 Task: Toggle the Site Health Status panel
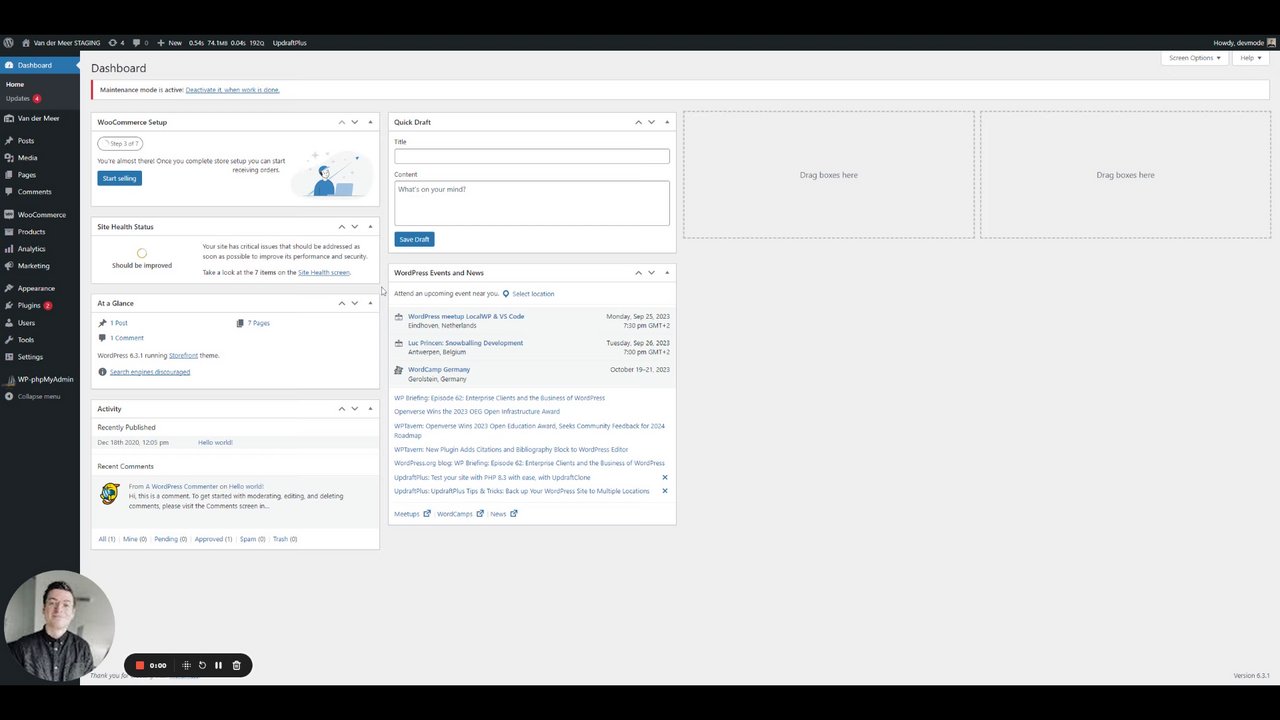(x=370, y=227)
